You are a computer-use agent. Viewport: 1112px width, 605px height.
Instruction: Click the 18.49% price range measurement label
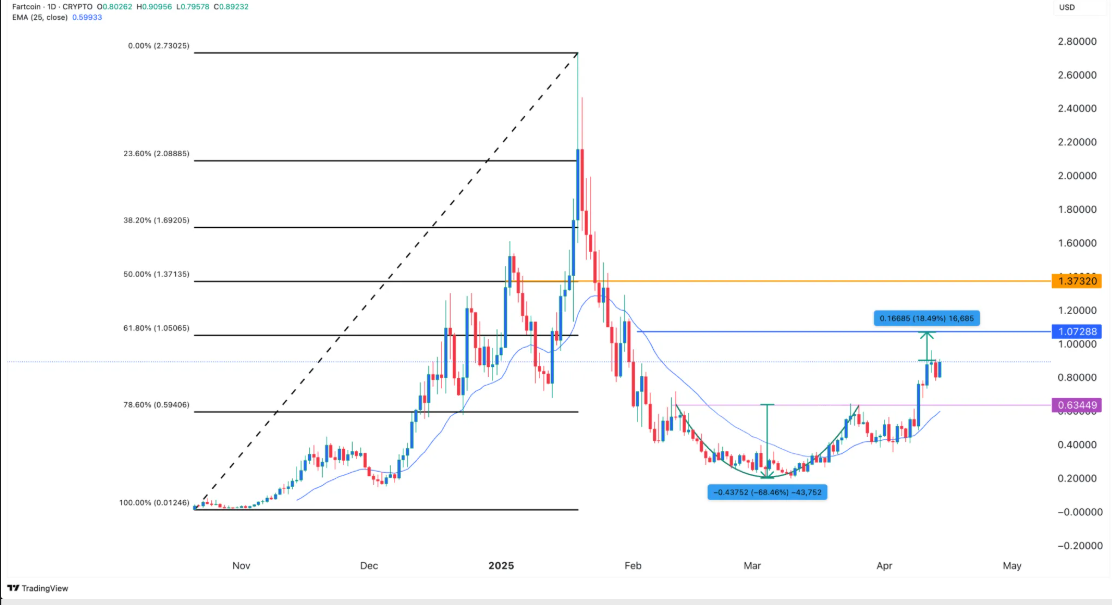pyautogui.click(x=929, y=317)
